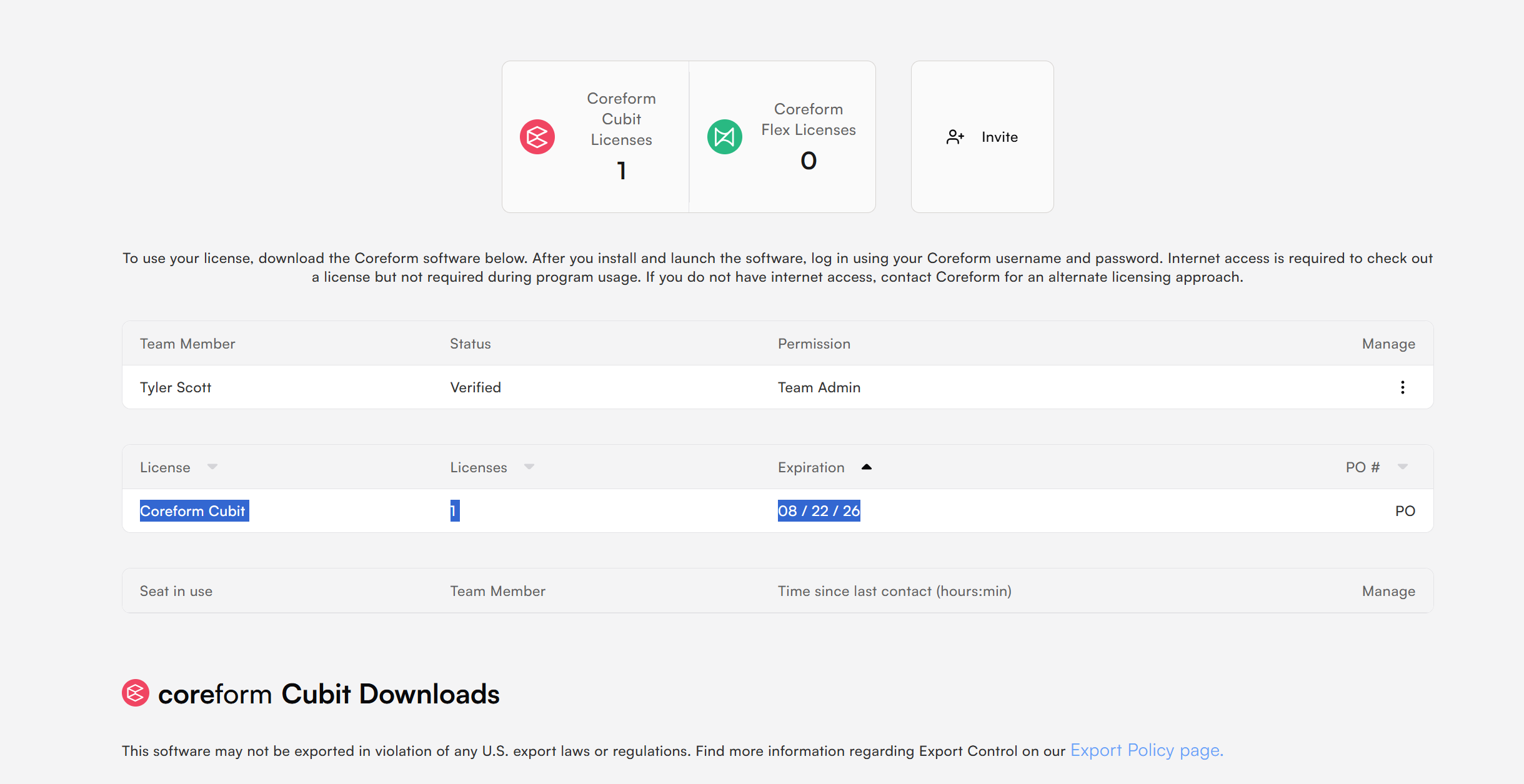This screenshot has height=784, width=1524.
Task: Click Time since last contact header
Action: pyautogui.click(x=895, y=591)
